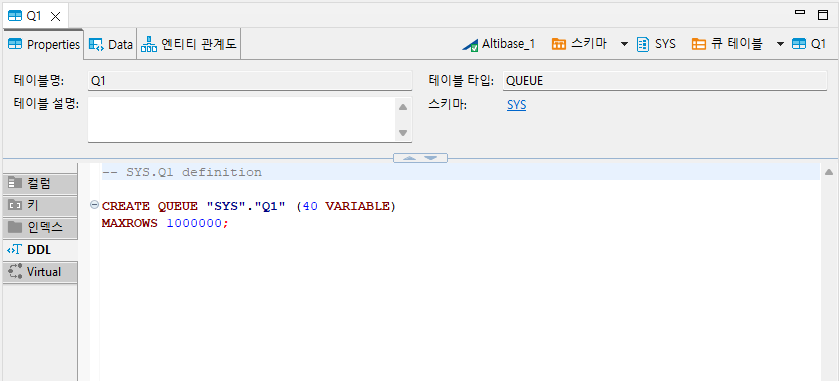Click the 테이블 설명 text area
The width and height of the screenshot is (839, 381).
tap(242, 119)
